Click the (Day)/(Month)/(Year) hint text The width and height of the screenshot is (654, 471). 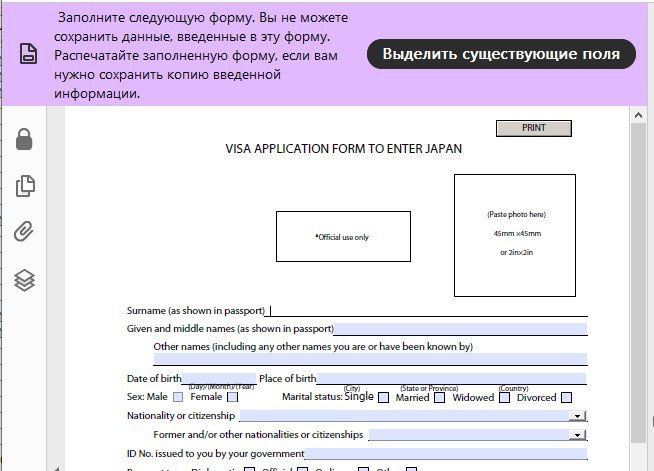pos(221,387)
